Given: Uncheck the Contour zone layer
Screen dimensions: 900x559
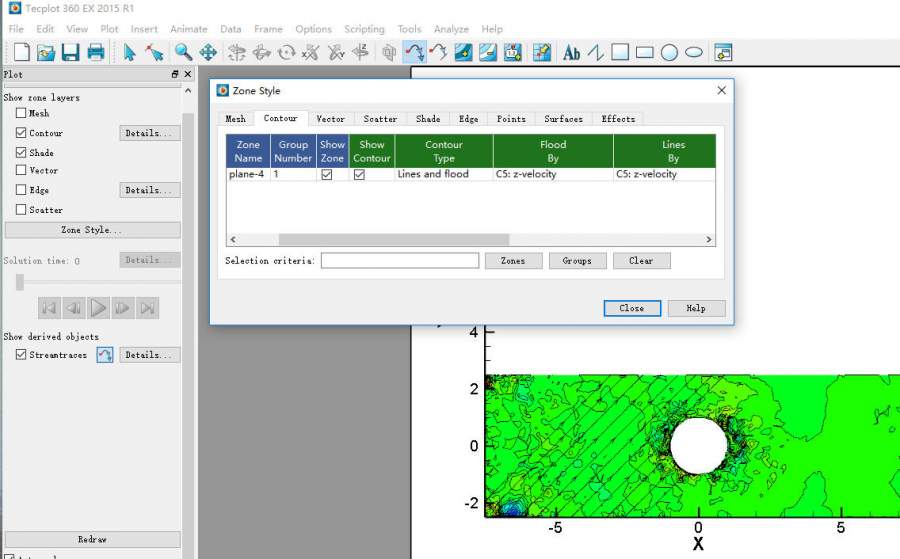Looking at the screenshot, I should tap(21, 133).
